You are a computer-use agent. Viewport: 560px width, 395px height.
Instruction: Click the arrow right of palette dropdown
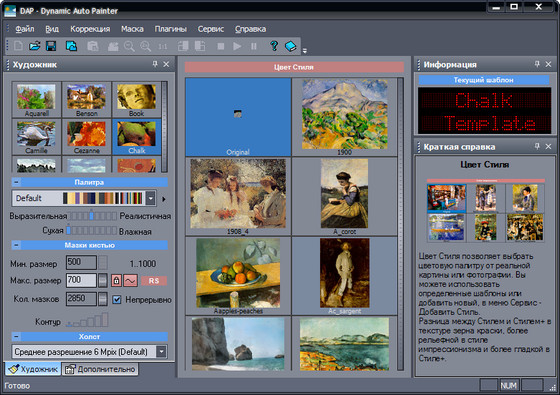[164, 199]
